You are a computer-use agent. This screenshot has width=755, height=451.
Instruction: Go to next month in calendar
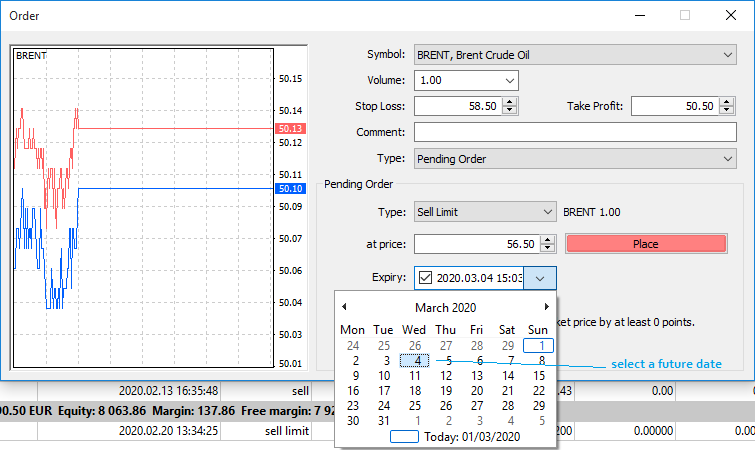(546, 307)
